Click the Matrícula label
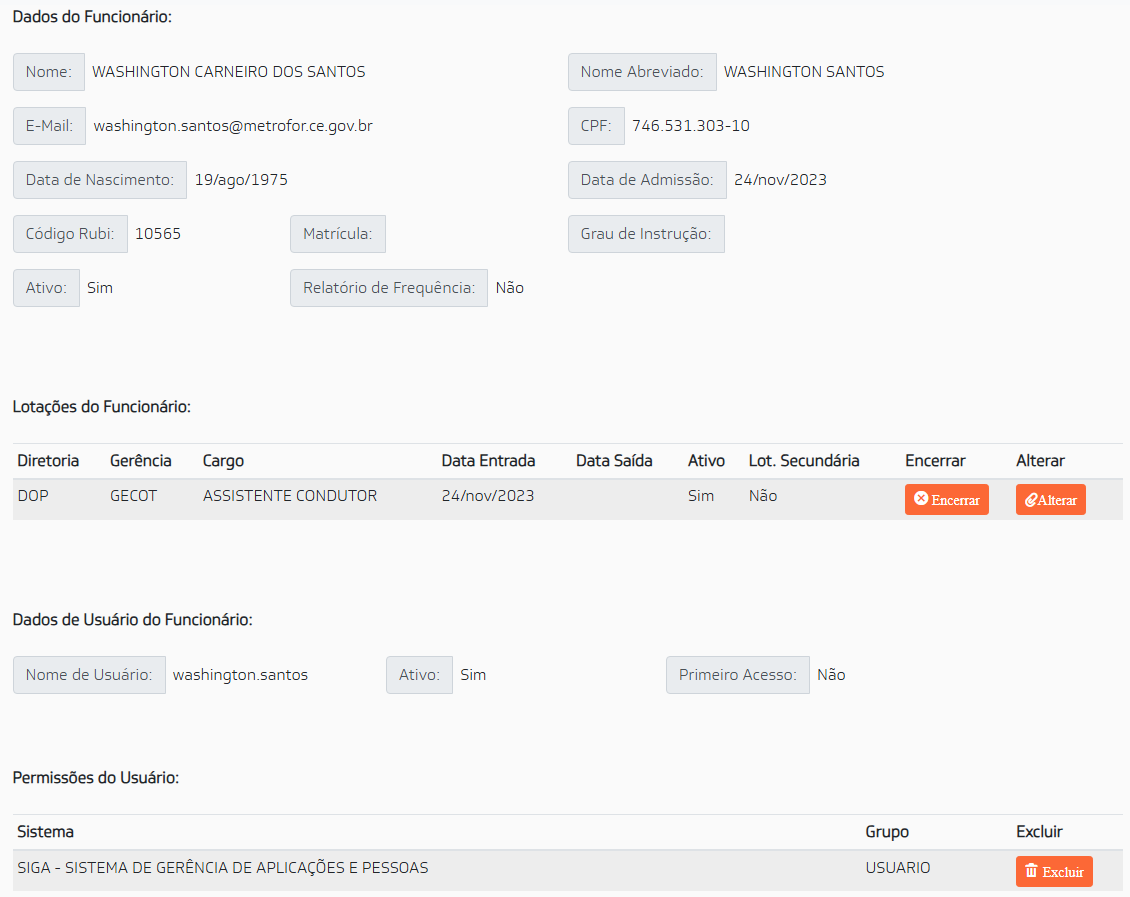The image size is (1130, 897). point(337,234)
